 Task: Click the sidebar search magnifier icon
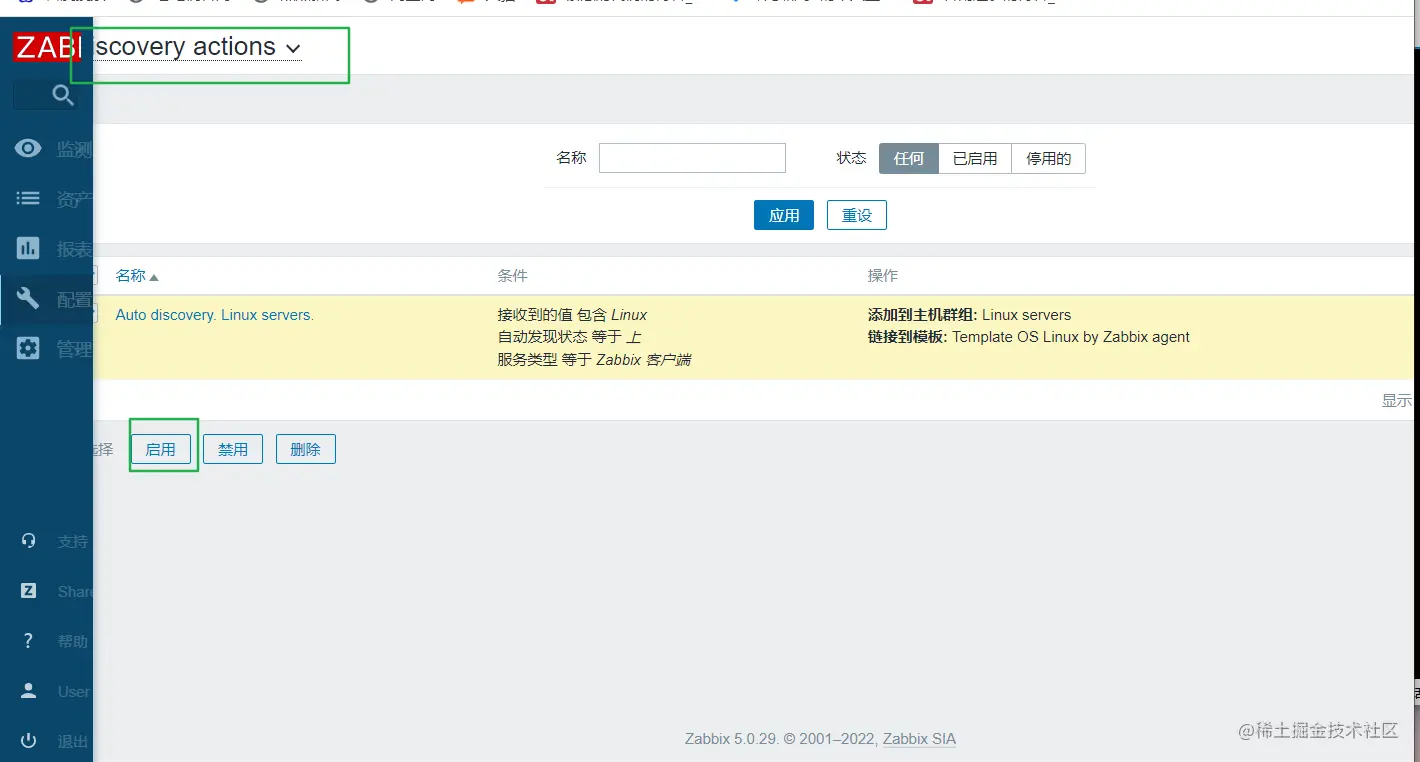coord(63,96)
